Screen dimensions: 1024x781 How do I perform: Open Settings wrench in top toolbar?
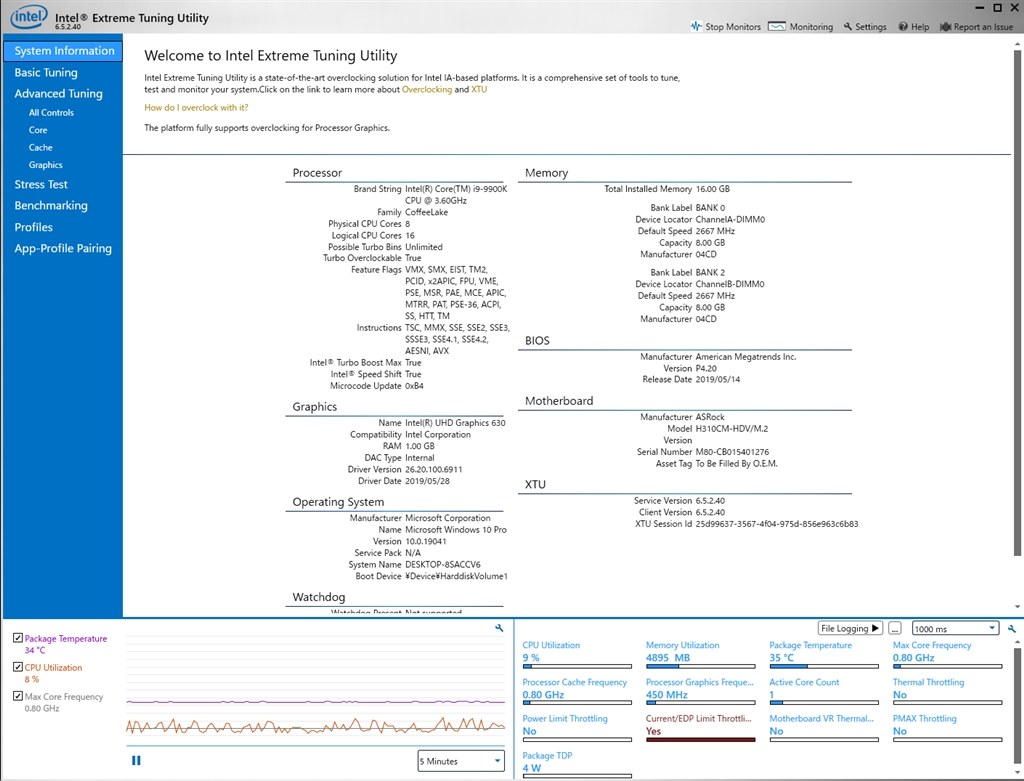click(x=848, y=26)
